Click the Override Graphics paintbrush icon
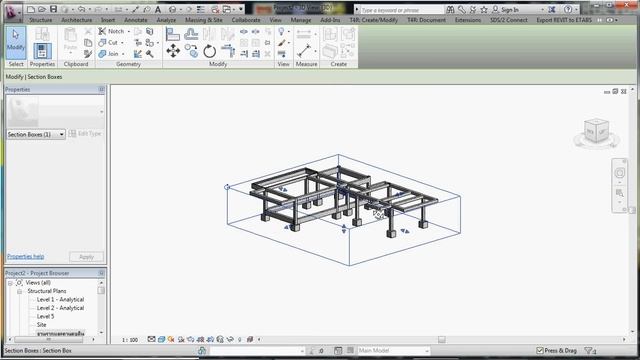640x360 pixels. (x=282, y=42)
